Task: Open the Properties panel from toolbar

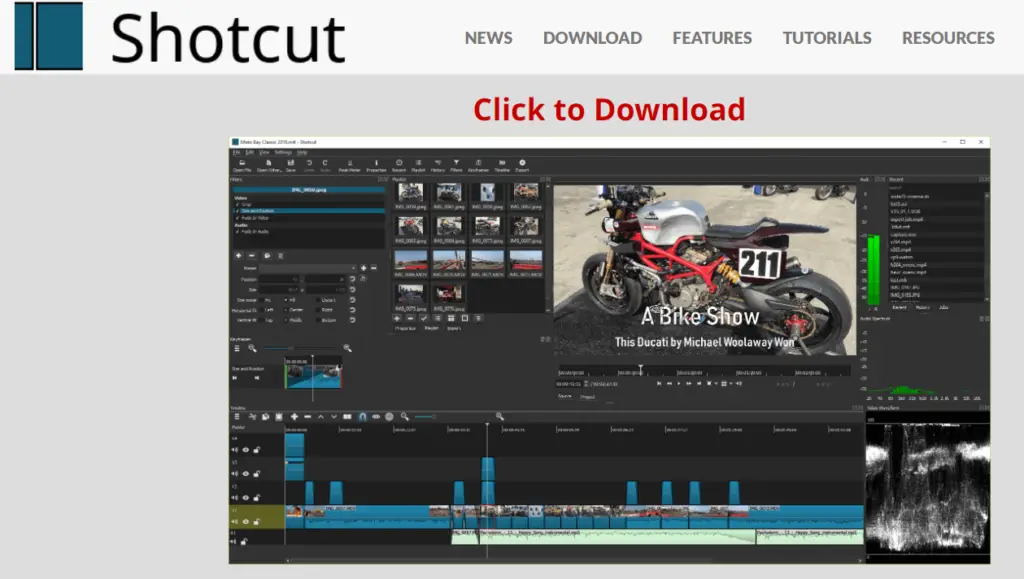Action: [x=376, y=166]
